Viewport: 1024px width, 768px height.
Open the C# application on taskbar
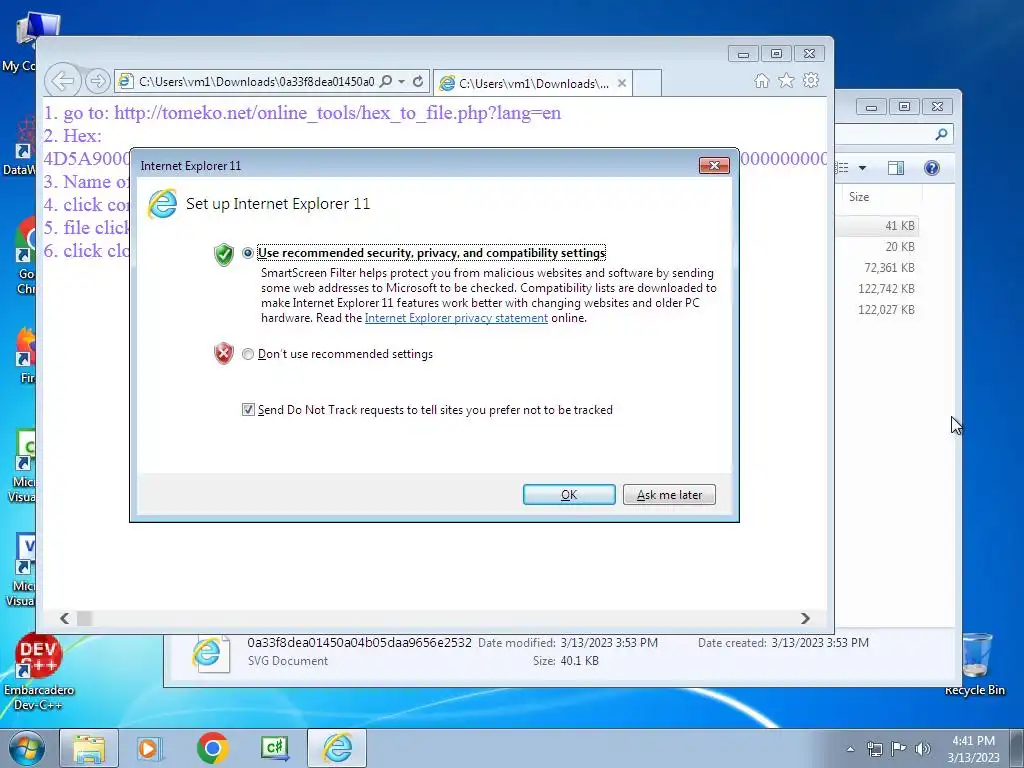pos(274,748)
